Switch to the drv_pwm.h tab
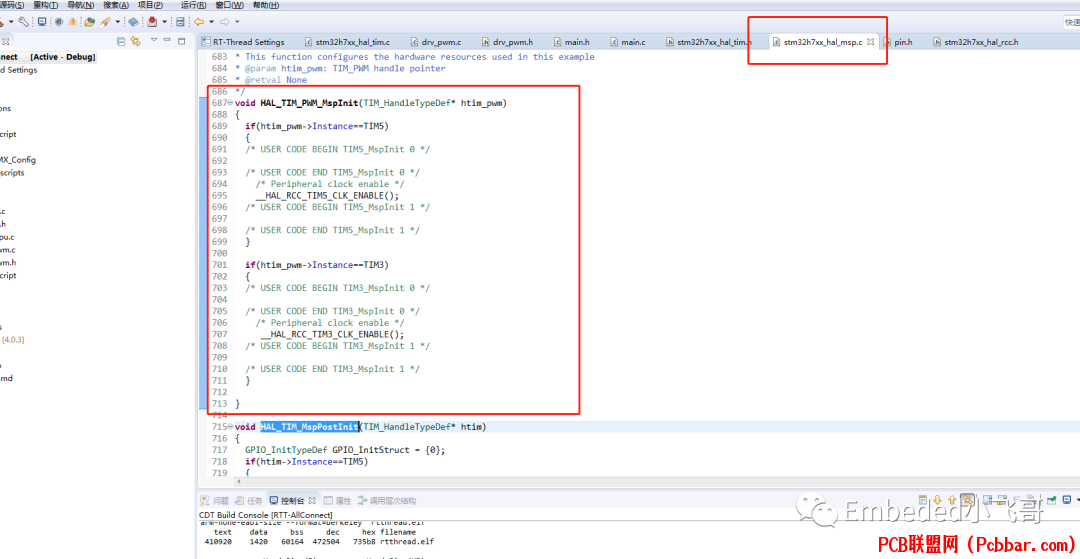Screen dimensions: 1080x559 tap(507, 42)
